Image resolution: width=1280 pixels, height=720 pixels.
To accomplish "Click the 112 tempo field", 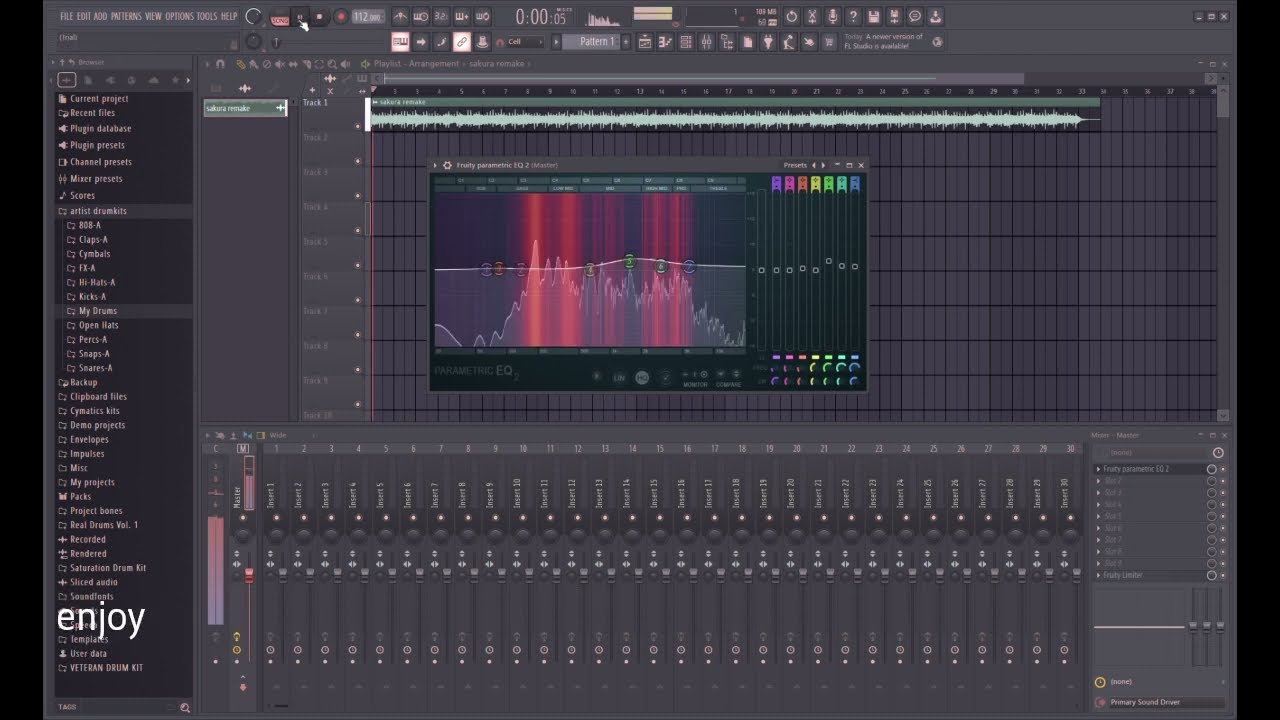I will click(x=368, y=17).
